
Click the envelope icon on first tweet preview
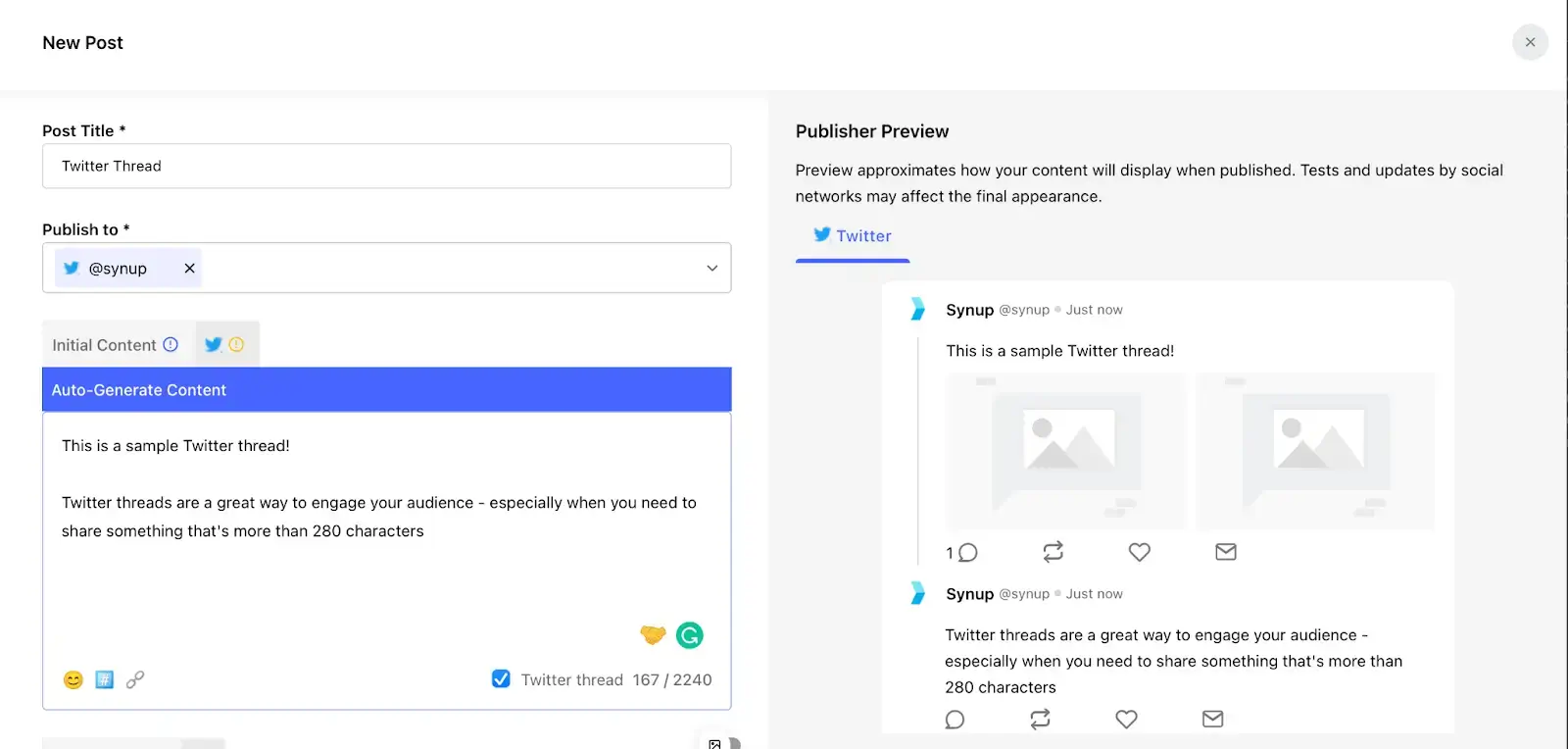point(1226,552)
